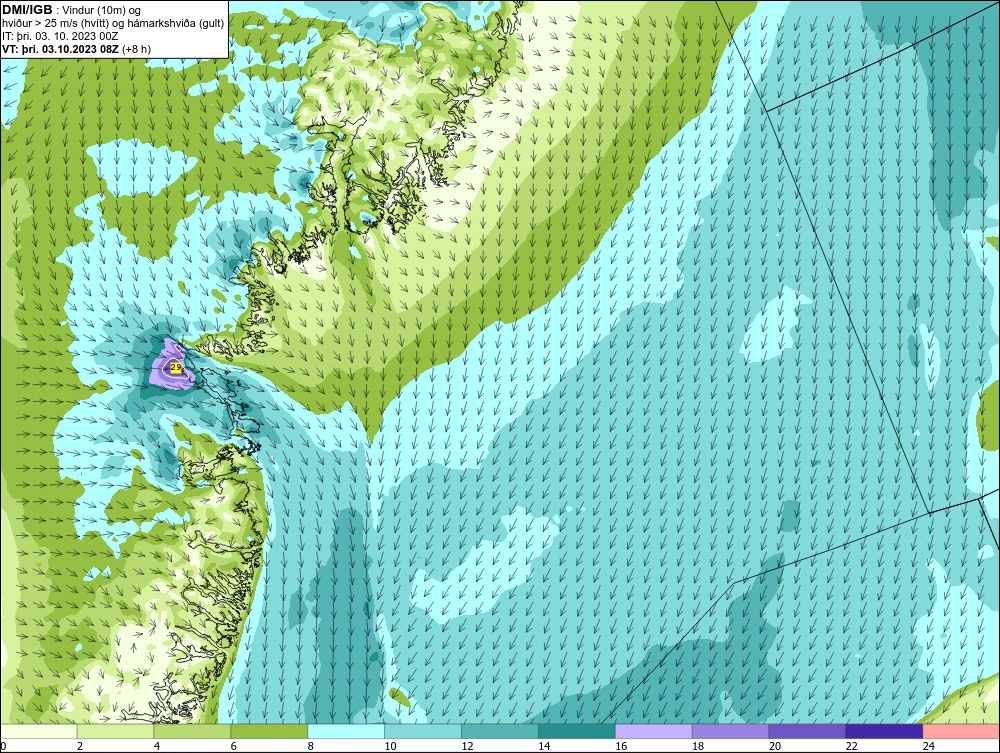This screenshot has height=753, width=1000.
Task: Click the 'Vindur (10m) og' header text
Action: point(103,11)
